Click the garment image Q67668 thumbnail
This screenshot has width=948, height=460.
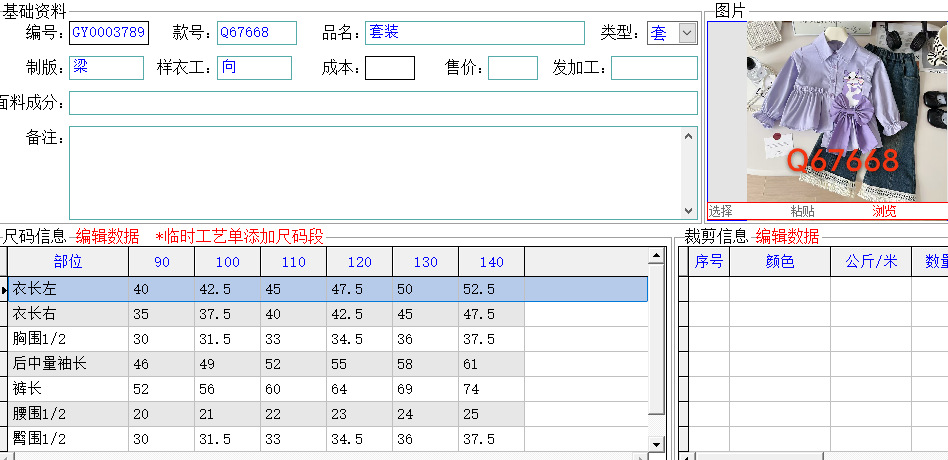click(x=847, y=112)
